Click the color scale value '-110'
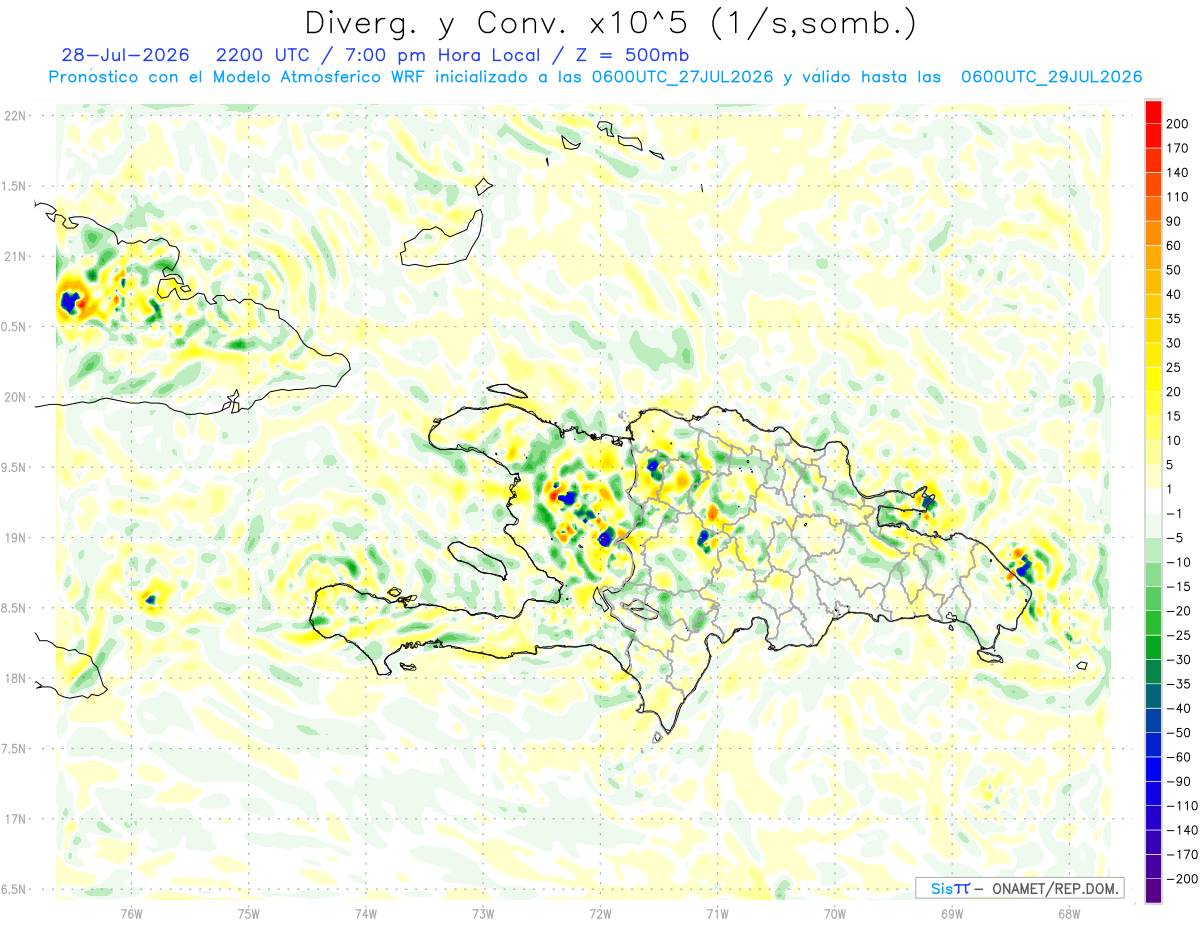The height and width of the screenshot is (927, 1200). 1184,805
